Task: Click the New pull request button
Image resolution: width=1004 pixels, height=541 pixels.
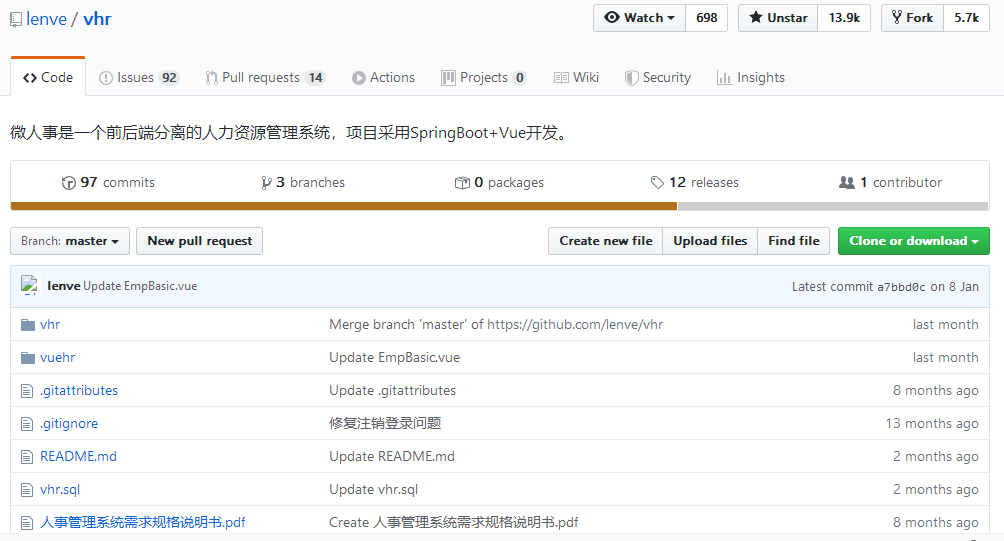Action: pos(200,241)
